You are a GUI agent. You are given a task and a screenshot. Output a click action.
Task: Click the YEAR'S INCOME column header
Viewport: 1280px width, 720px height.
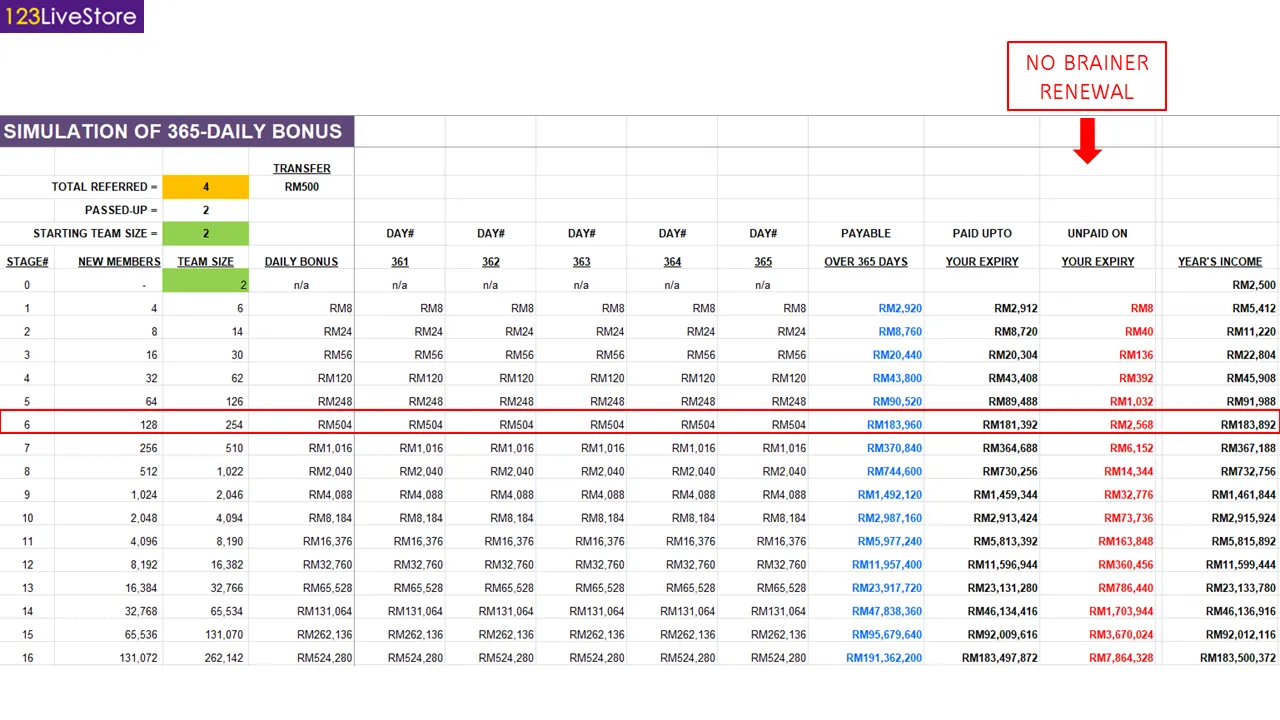coord(1220,262)
